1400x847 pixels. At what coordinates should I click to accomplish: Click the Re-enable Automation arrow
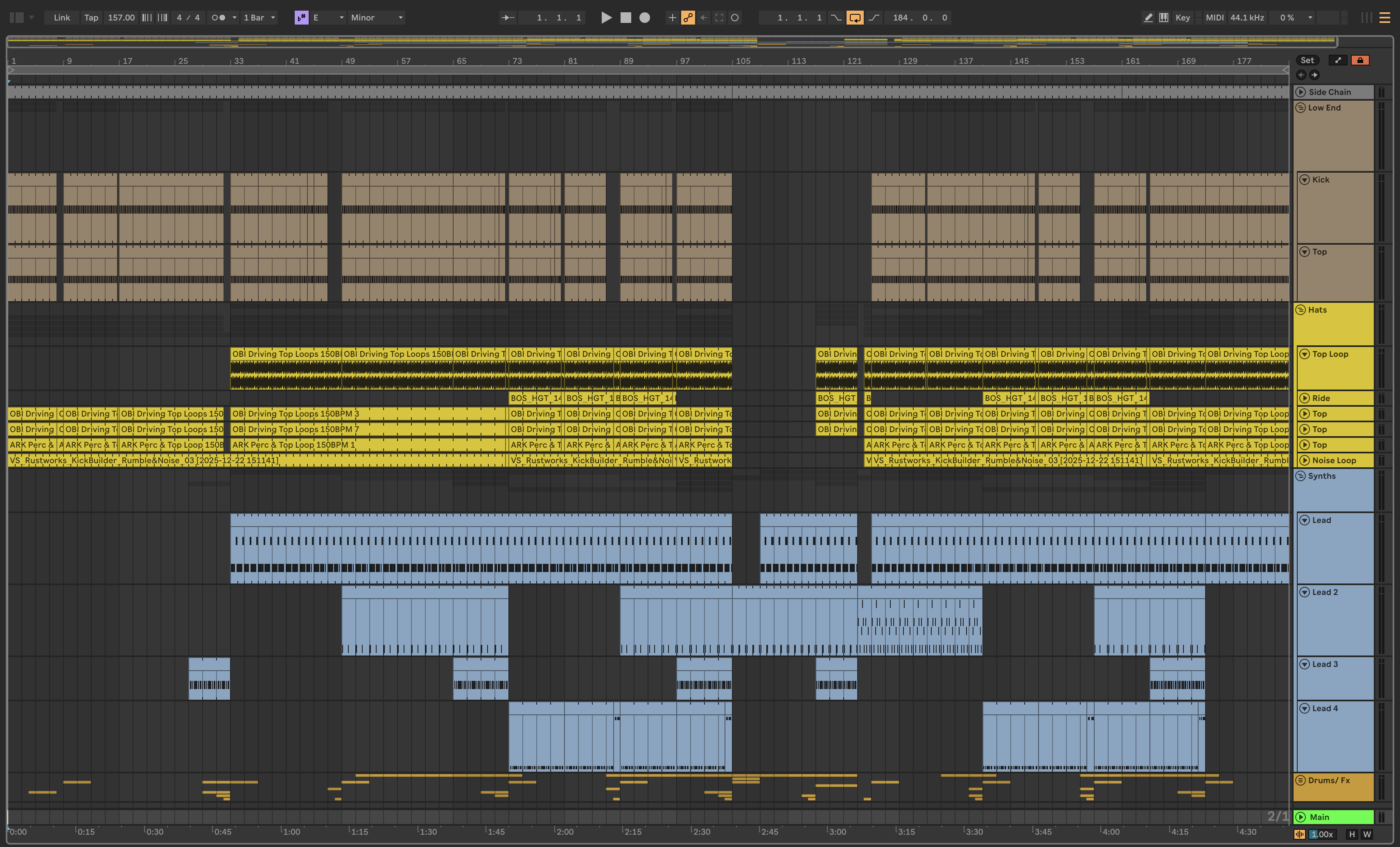(x=703, y=18)
